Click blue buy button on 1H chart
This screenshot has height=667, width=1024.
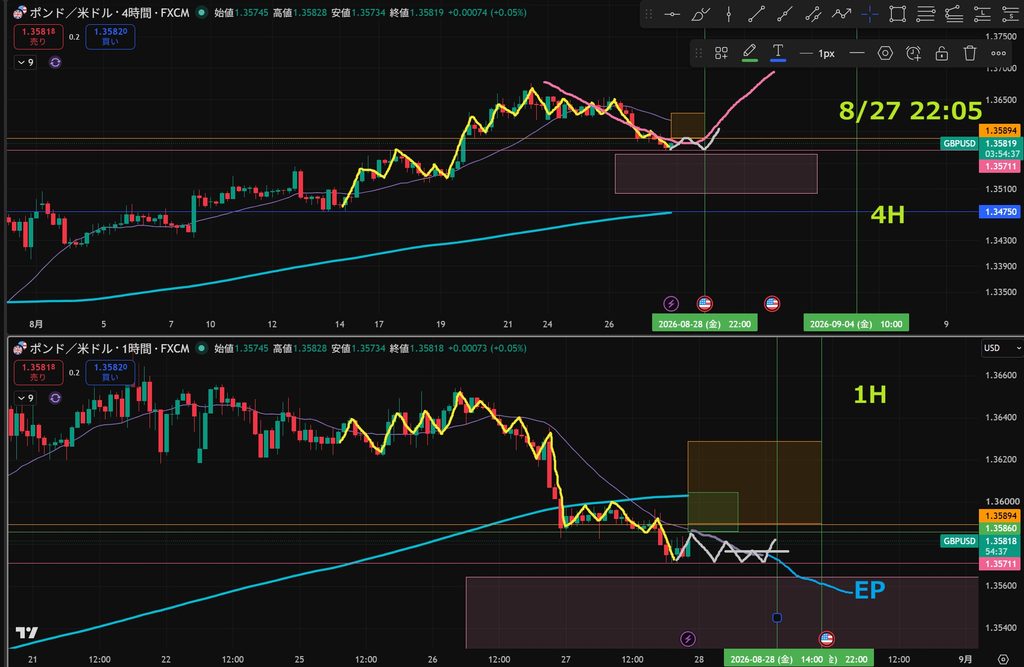[110, 372]
